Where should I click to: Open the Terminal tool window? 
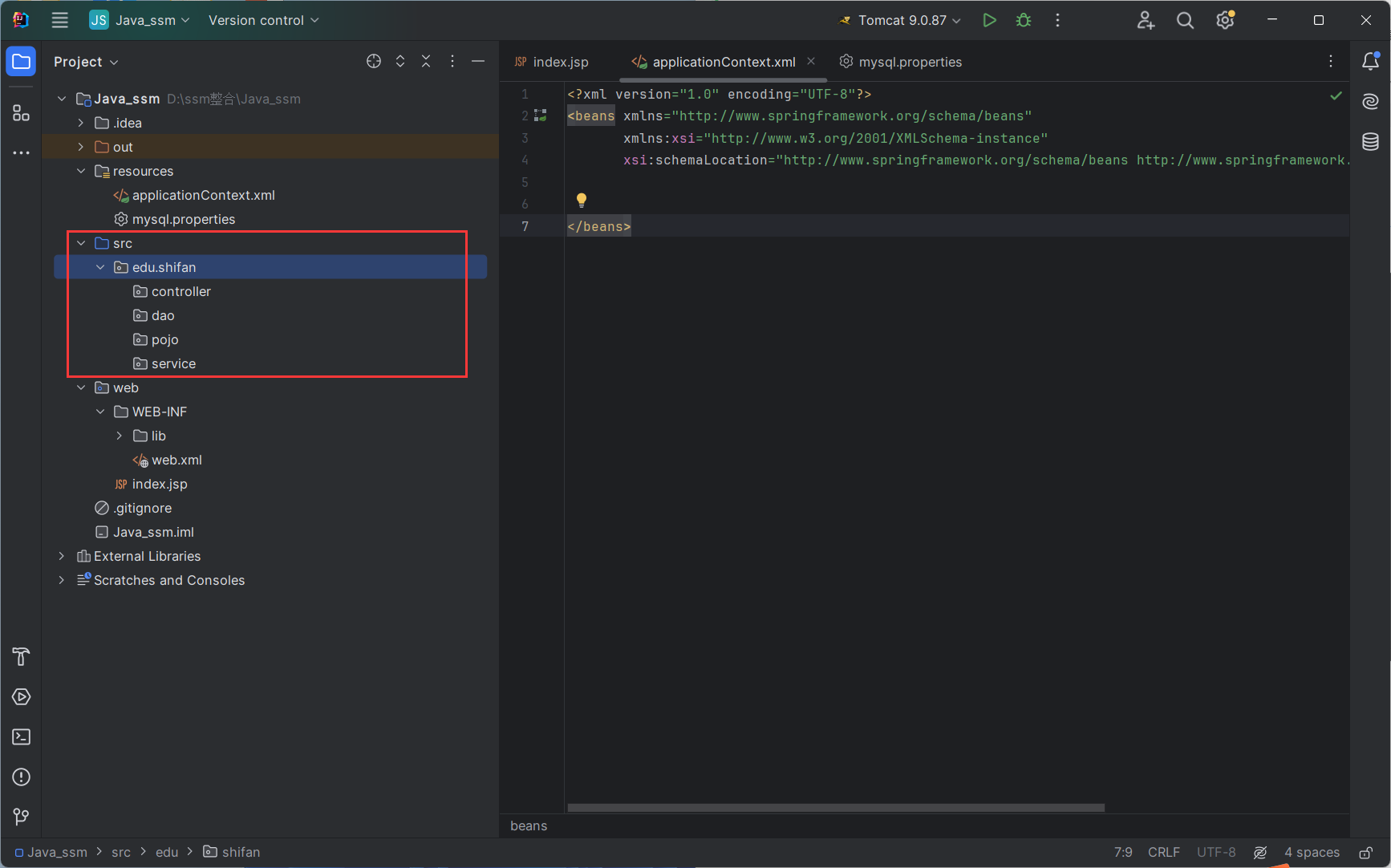pyautogui.click(x=22, y=736)
